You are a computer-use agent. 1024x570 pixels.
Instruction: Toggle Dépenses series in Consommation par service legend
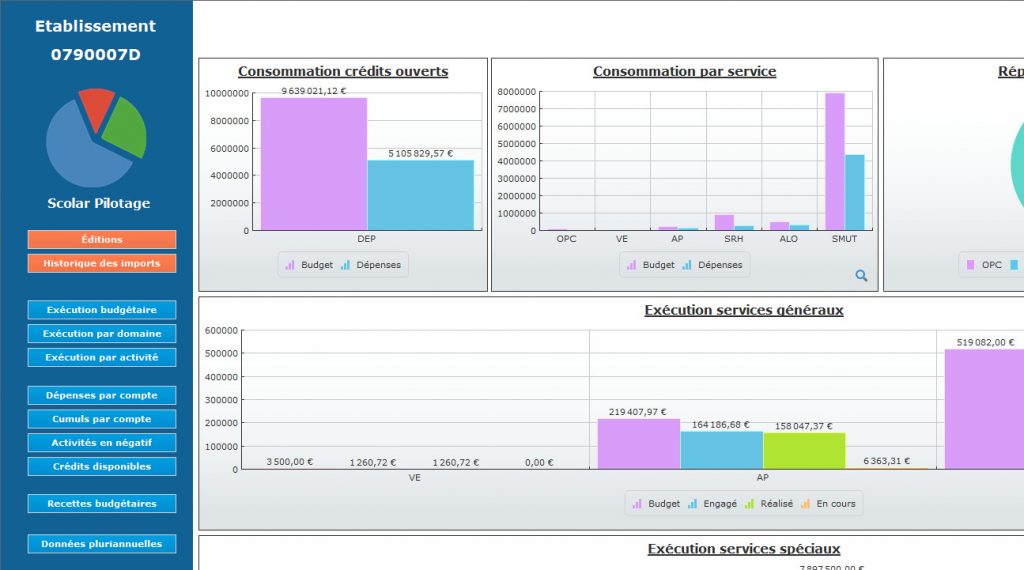point(712,265)
